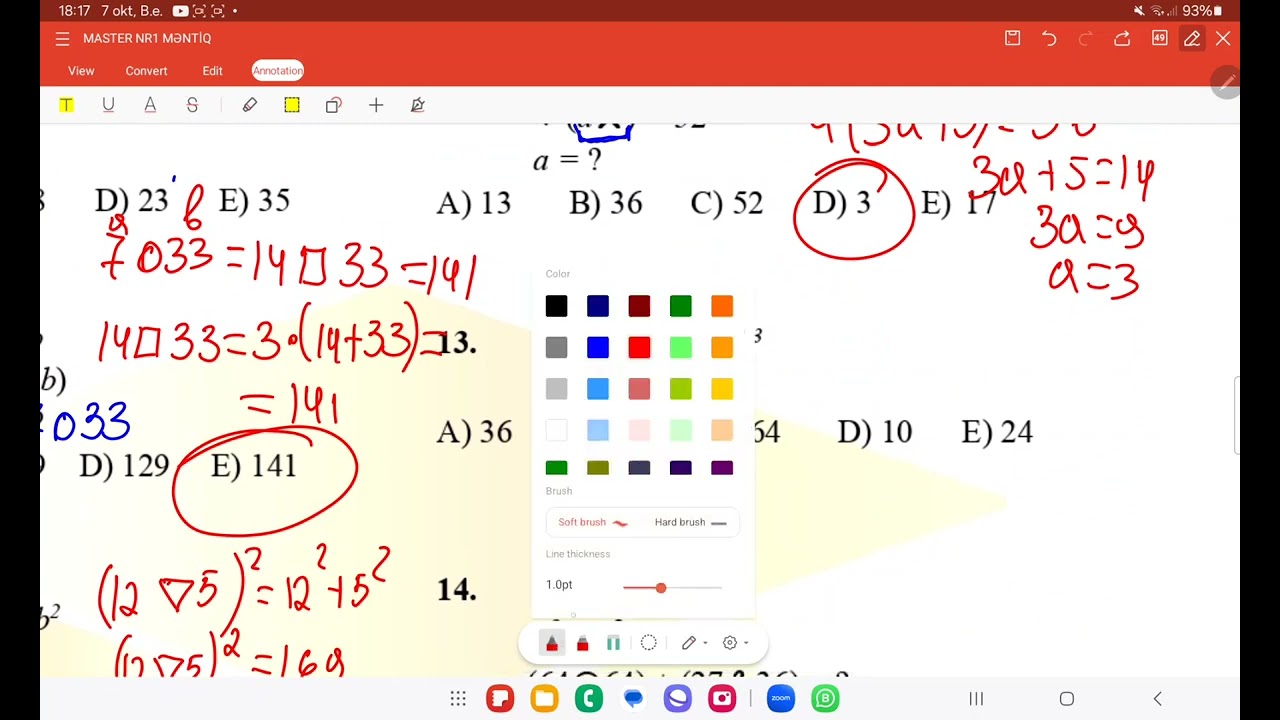
Task: Pick the bright blue color swatch
Action: point(598,347)
